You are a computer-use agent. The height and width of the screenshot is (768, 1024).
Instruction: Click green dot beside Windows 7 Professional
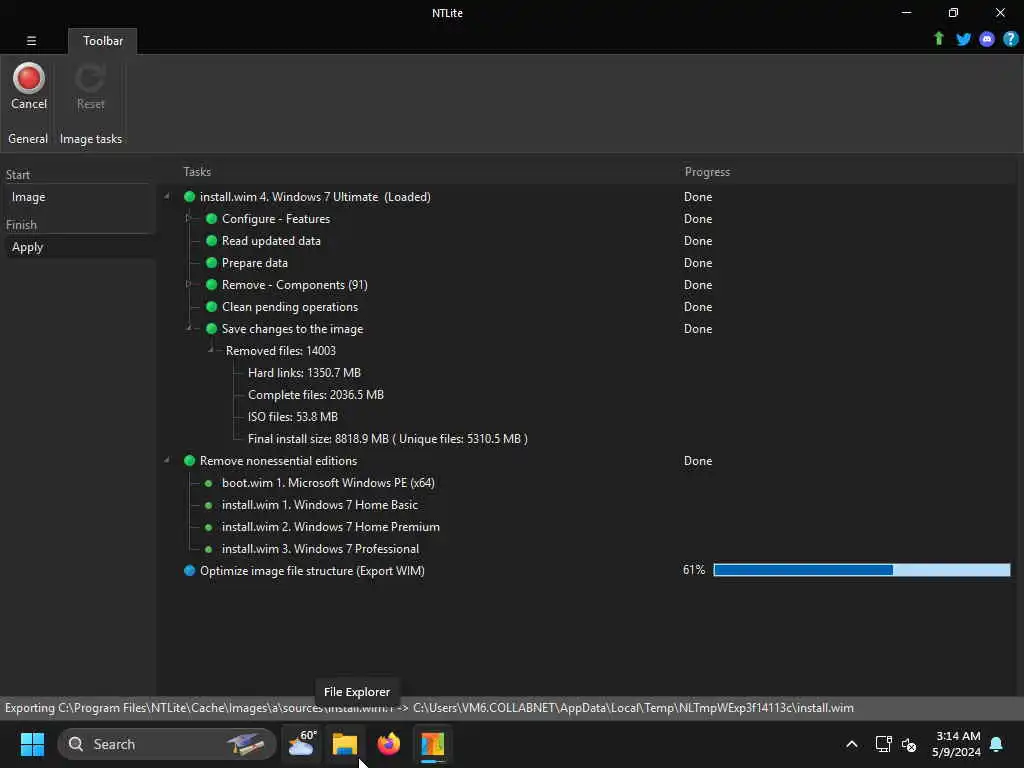[x=208, y=549]
